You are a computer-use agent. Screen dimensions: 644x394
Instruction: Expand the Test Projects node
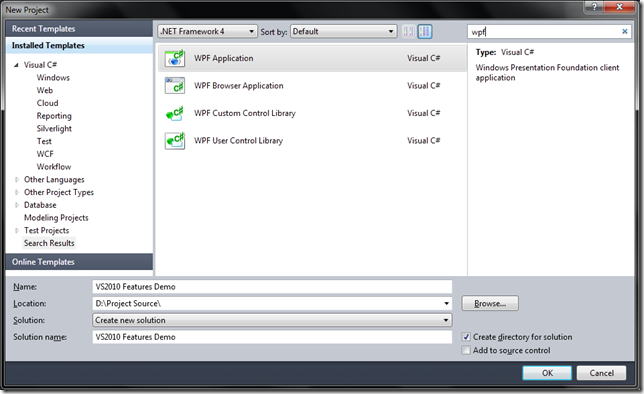(x=16, y=230)
